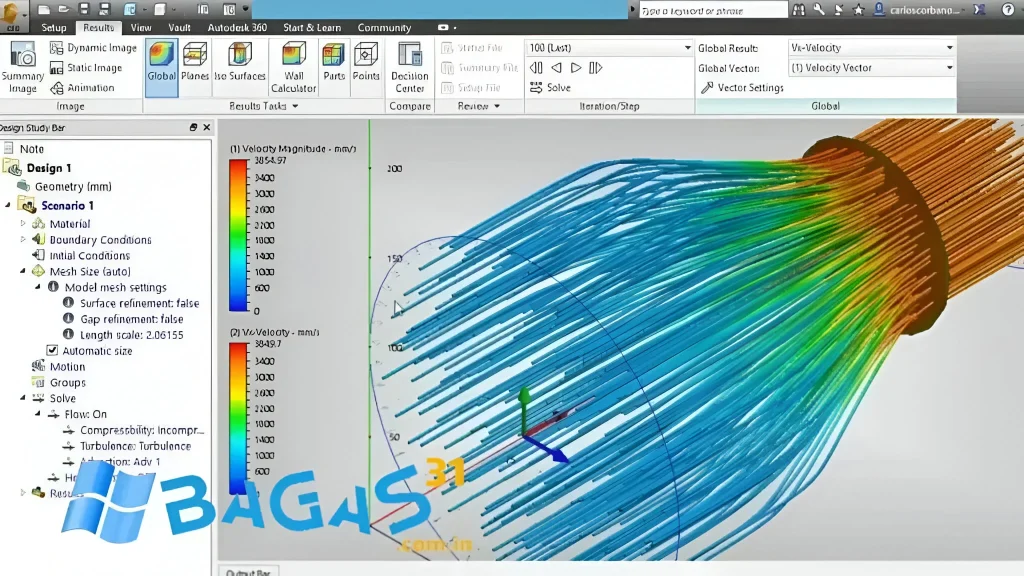Open the Animation tool
Image resolution: width=1024 pixels, height=576 pixels.
point(82,88)
